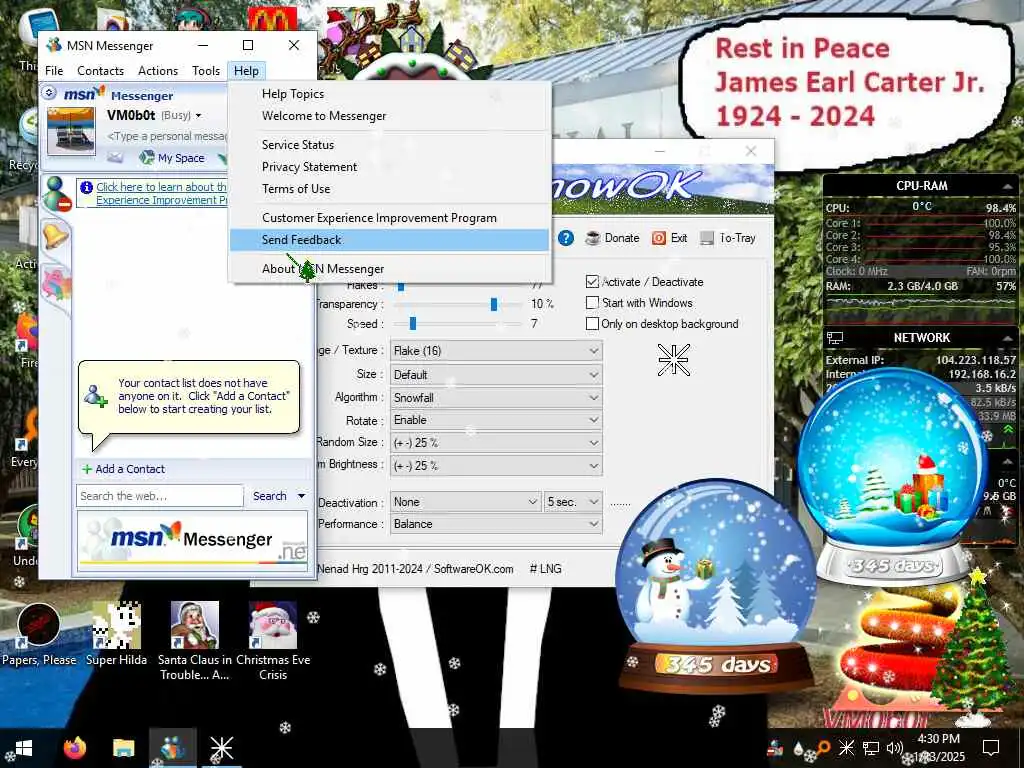Image resolution: width=1024 pixels, height=768 pixels.
Task: Select Service Status menu item
Action: click(x=389, y=145)
